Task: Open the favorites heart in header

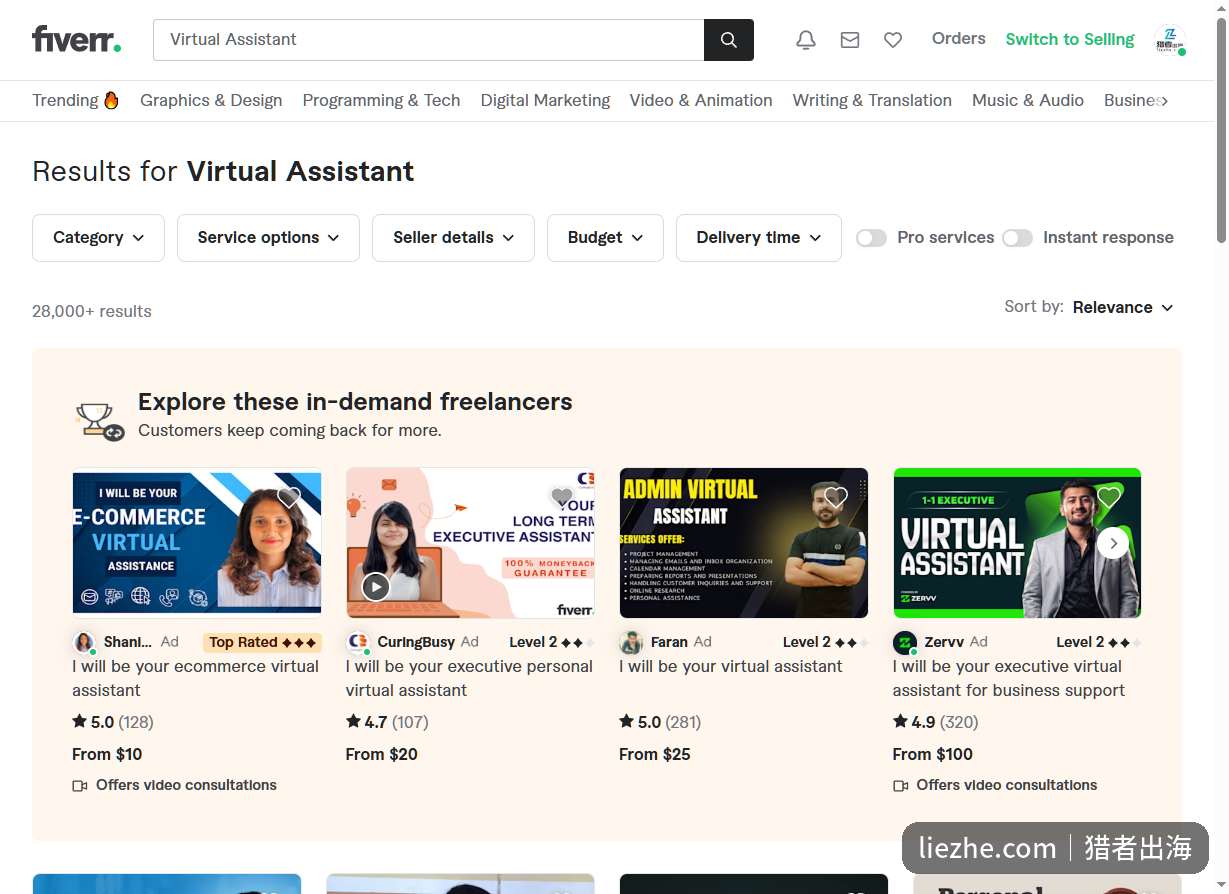Action: [x=893, y=40]
